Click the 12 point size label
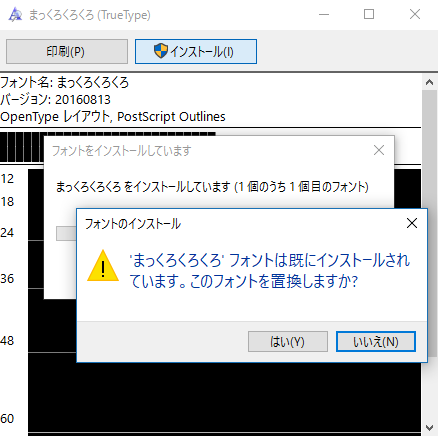The width and height of the screenshot is (438, 436). (7, 179)
